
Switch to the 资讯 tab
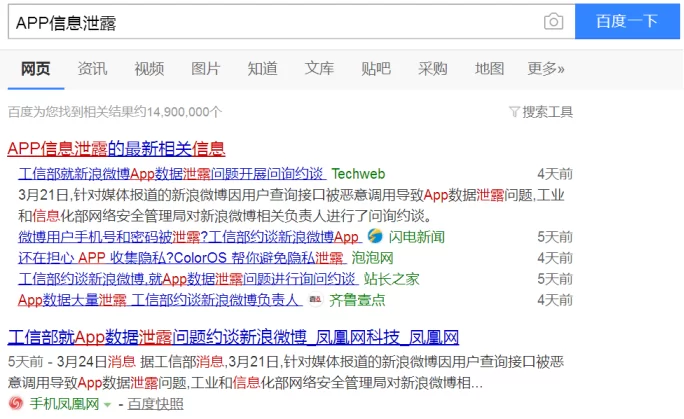92,68
